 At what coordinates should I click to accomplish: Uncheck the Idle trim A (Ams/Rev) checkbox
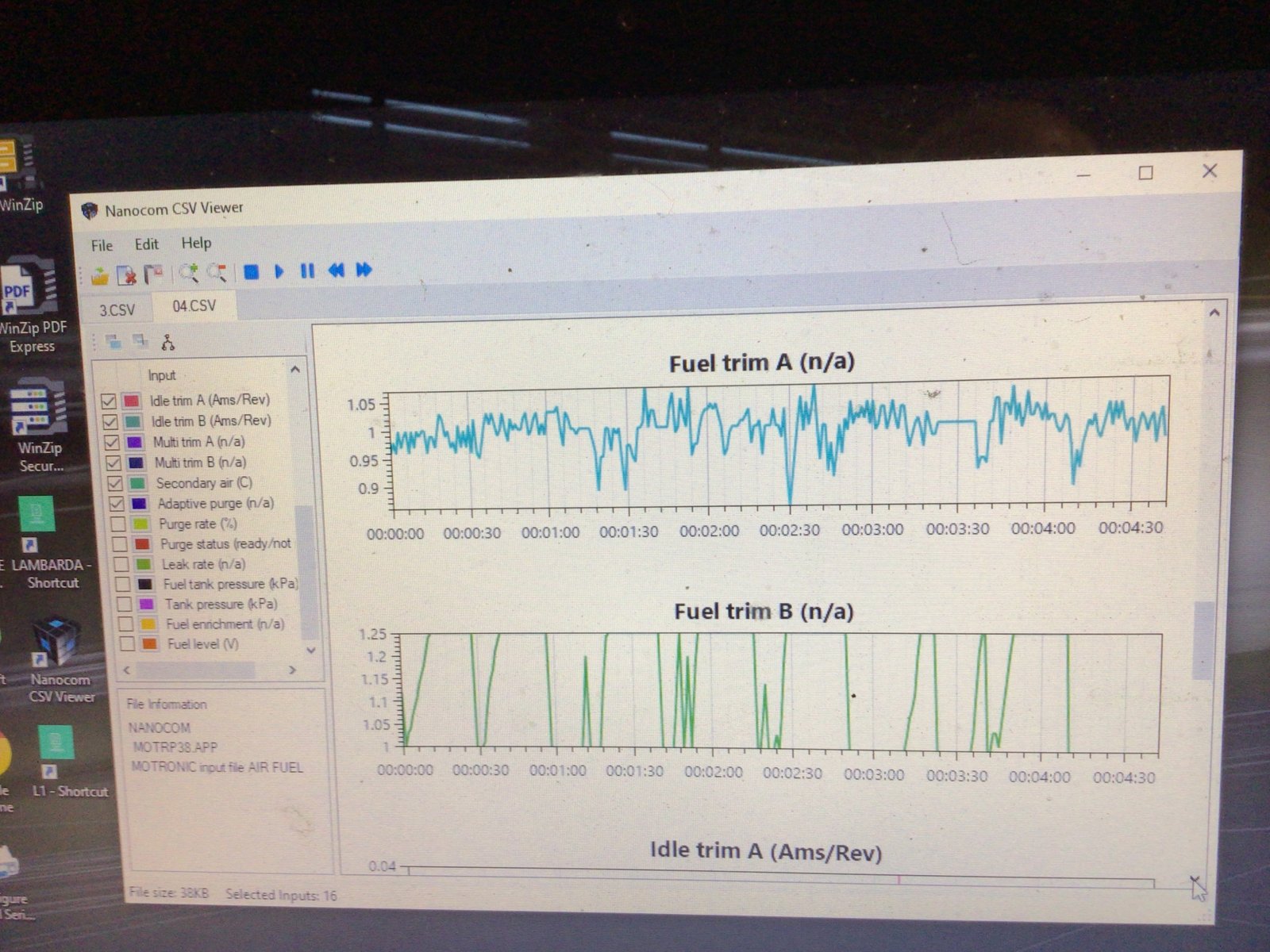tap(110, 401)
